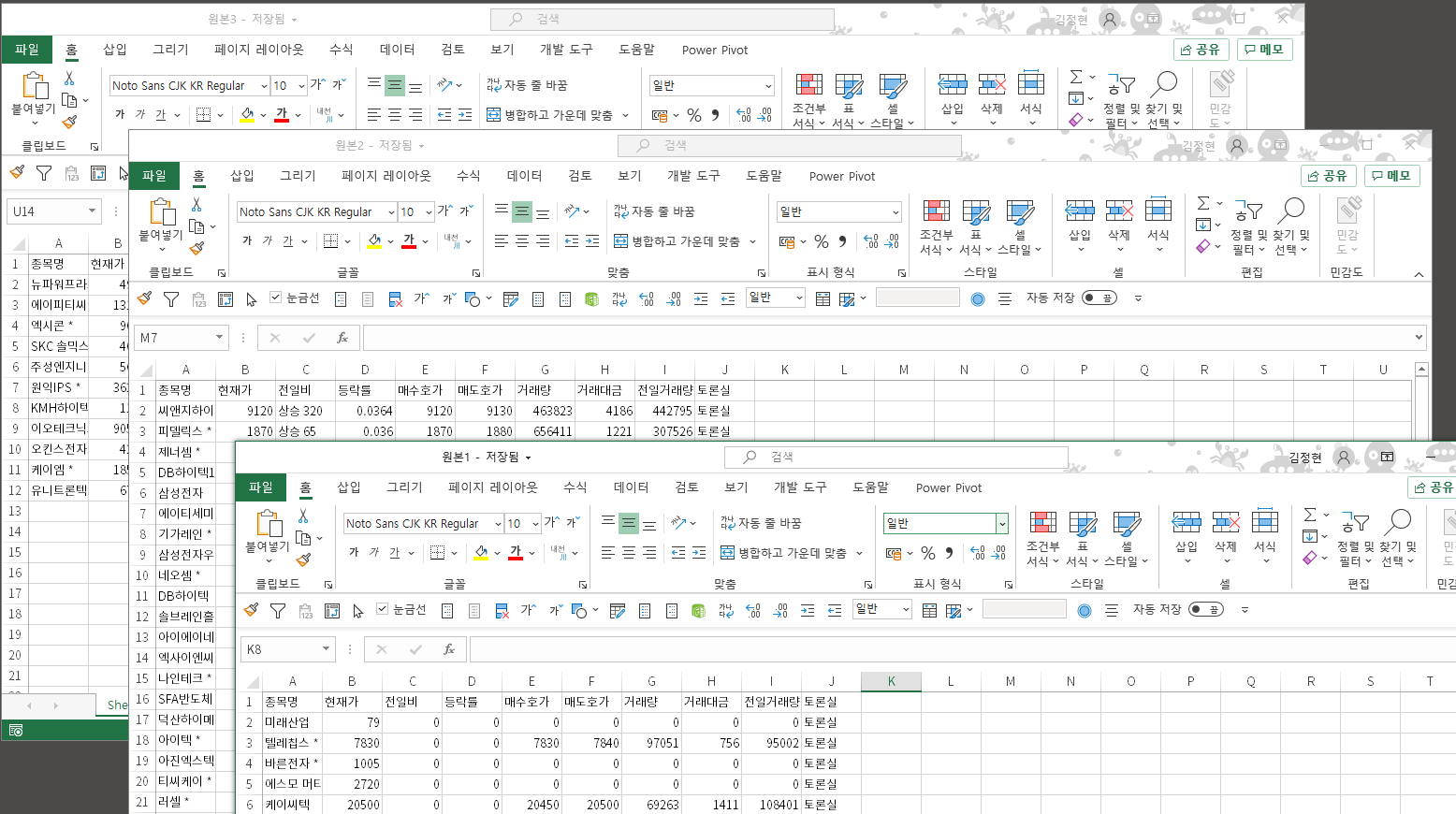Open font size dropdown in 원본1 window
The image size is (1456, 814).
click(535, 523)
